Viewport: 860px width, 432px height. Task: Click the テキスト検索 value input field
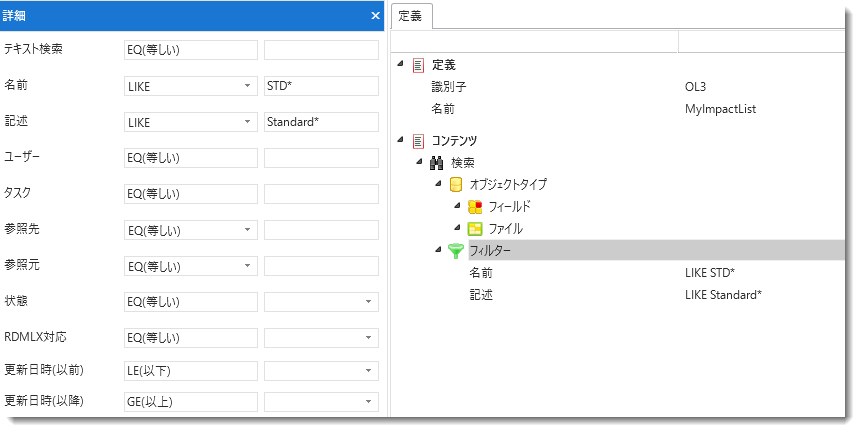[x=321, y=50]
